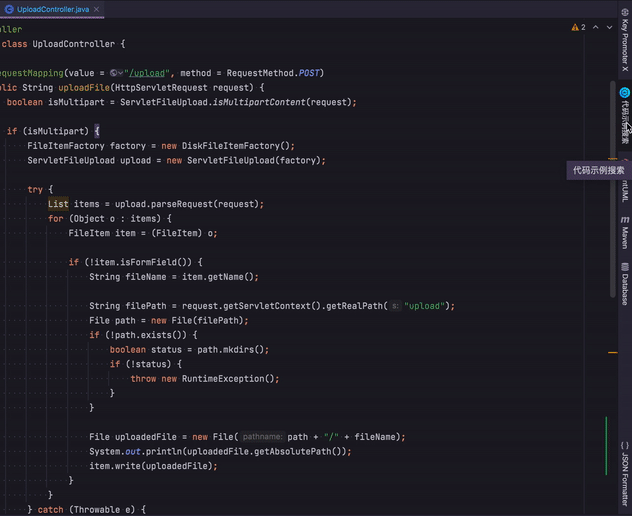Viewport: 632px width, 516px height.
Task: Click the 's:' inlay hint before "upload"
Action: [395, 306]
